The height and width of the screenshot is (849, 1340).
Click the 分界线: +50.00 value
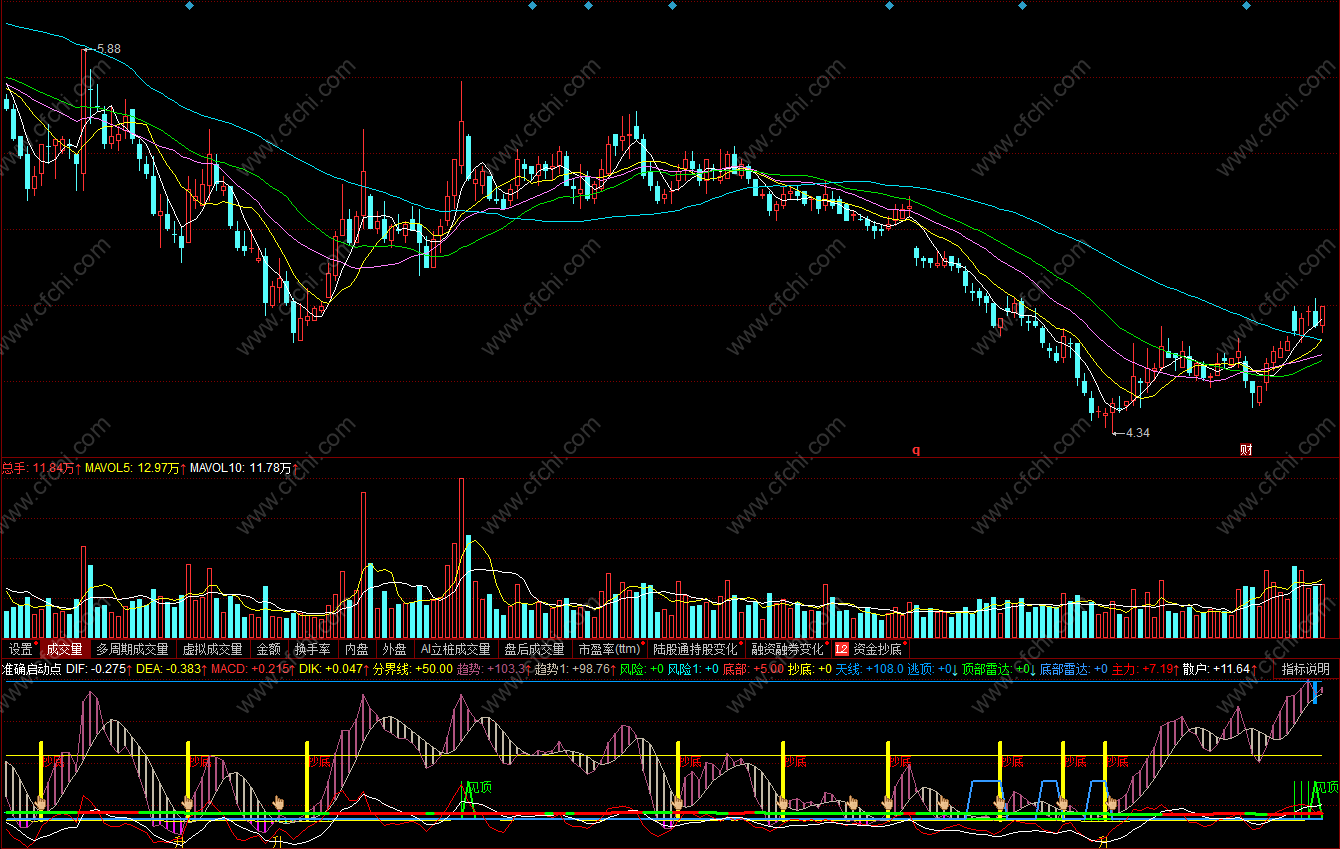pyautogui.click(x=413, y=669)
